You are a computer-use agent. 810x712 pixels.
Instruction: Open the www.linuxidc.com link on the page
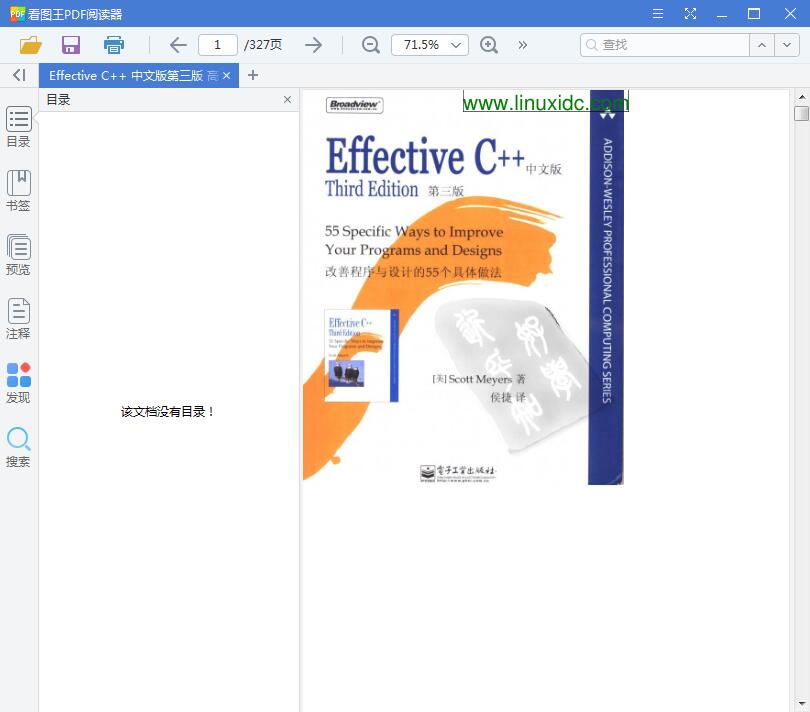pyautogui.click(x=546, y=102)
